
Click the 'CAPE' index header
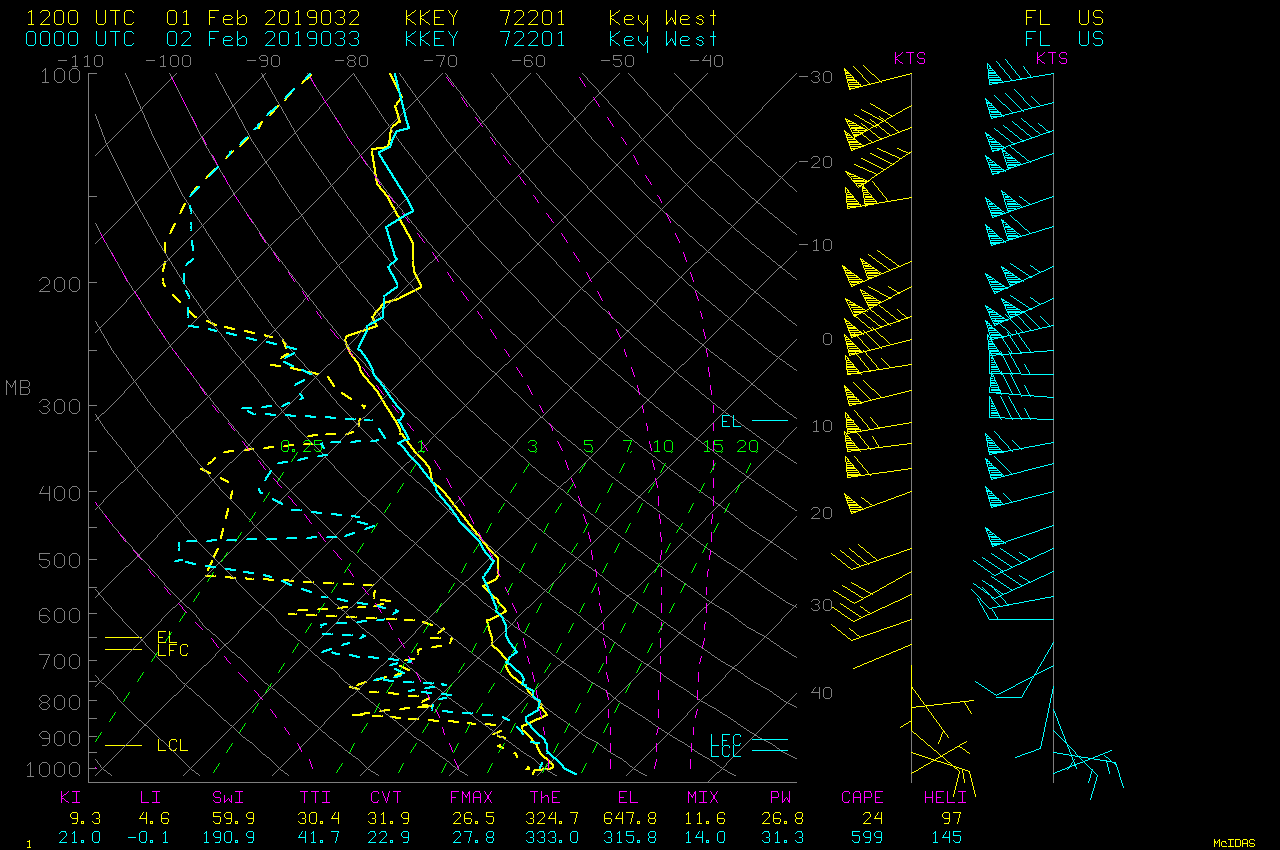point(862,798)
